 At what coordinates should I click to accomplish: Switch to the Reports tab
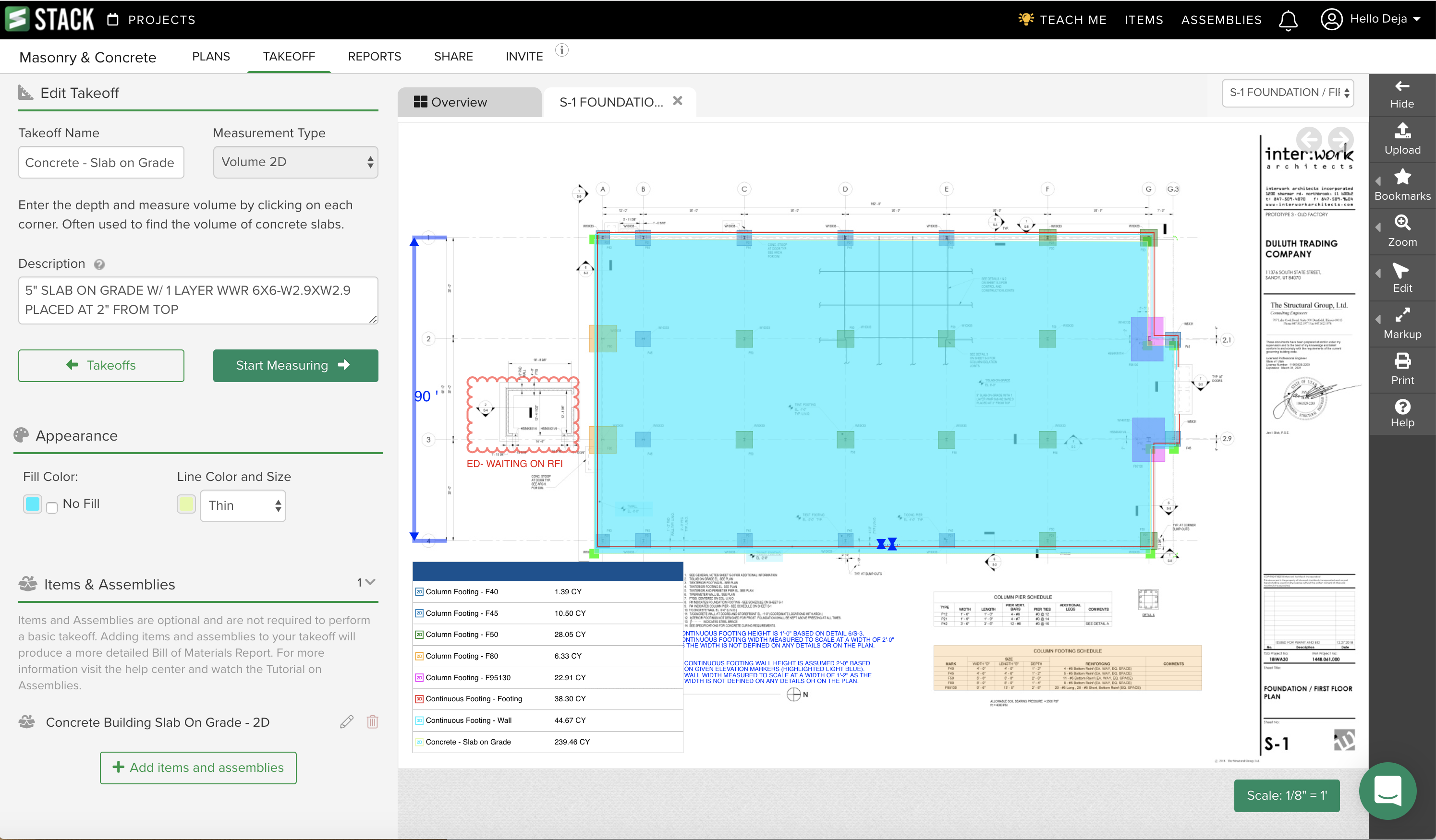[x=375, y=56]
